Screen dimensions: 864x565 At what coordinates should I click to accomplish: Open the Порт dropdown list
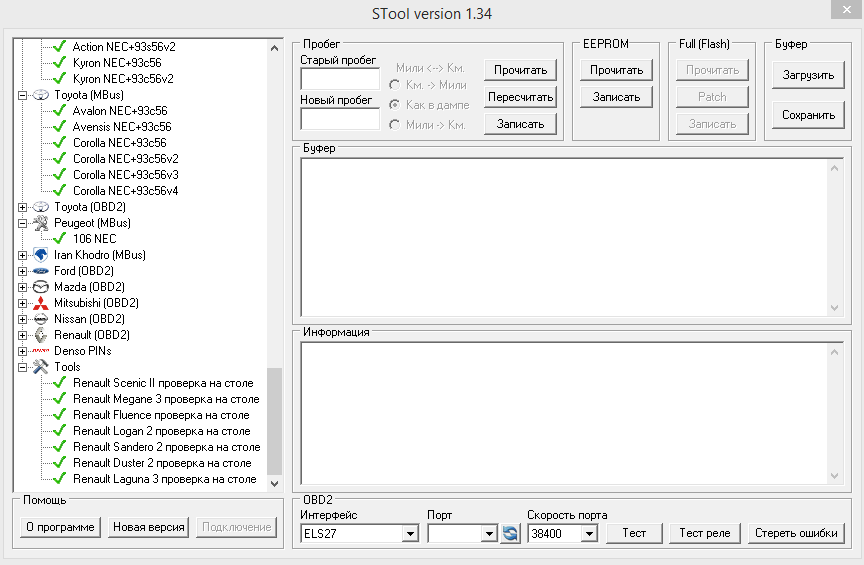[x=489, y=534]
